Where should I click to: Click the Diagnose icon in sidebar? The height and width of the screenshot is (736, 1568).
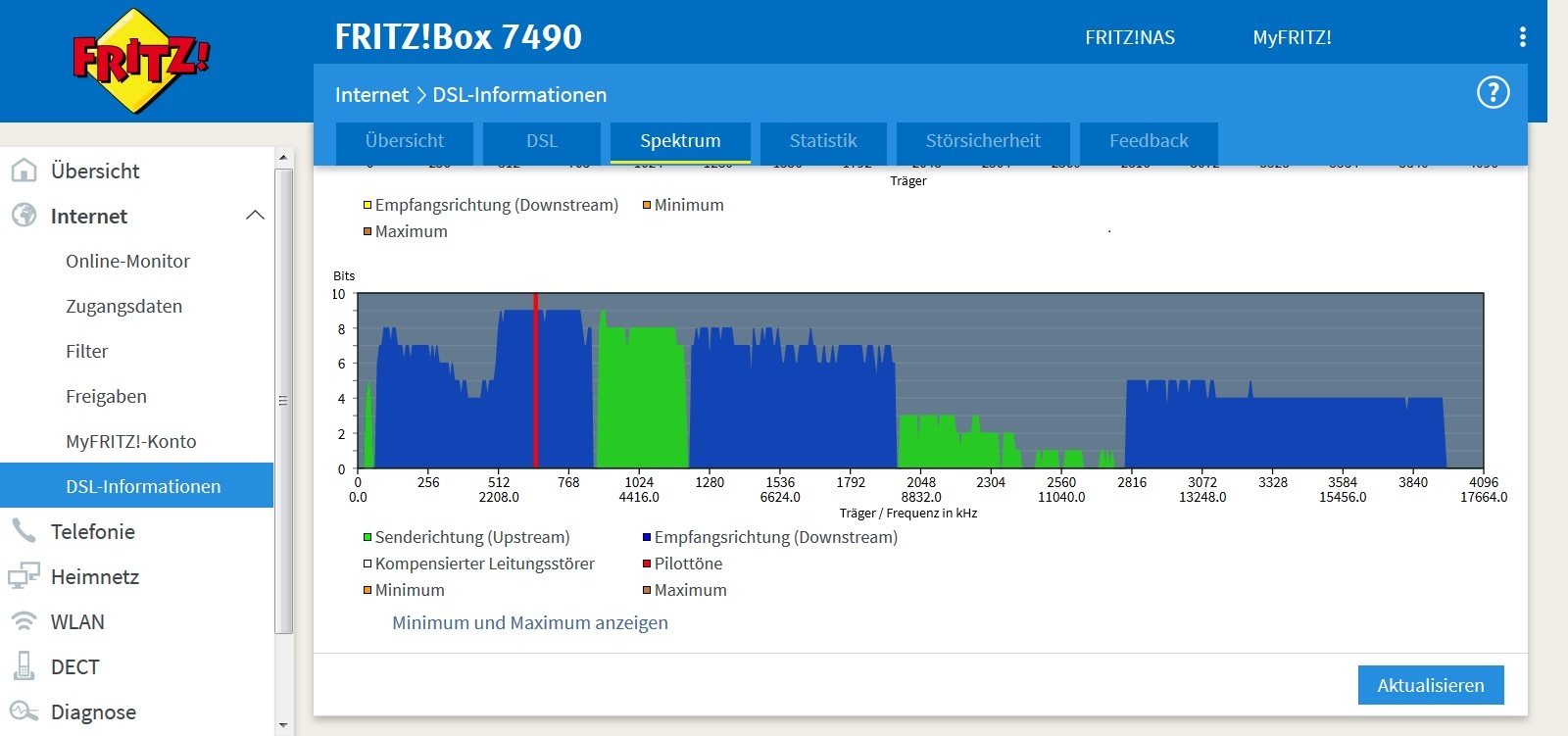point(24,711)
